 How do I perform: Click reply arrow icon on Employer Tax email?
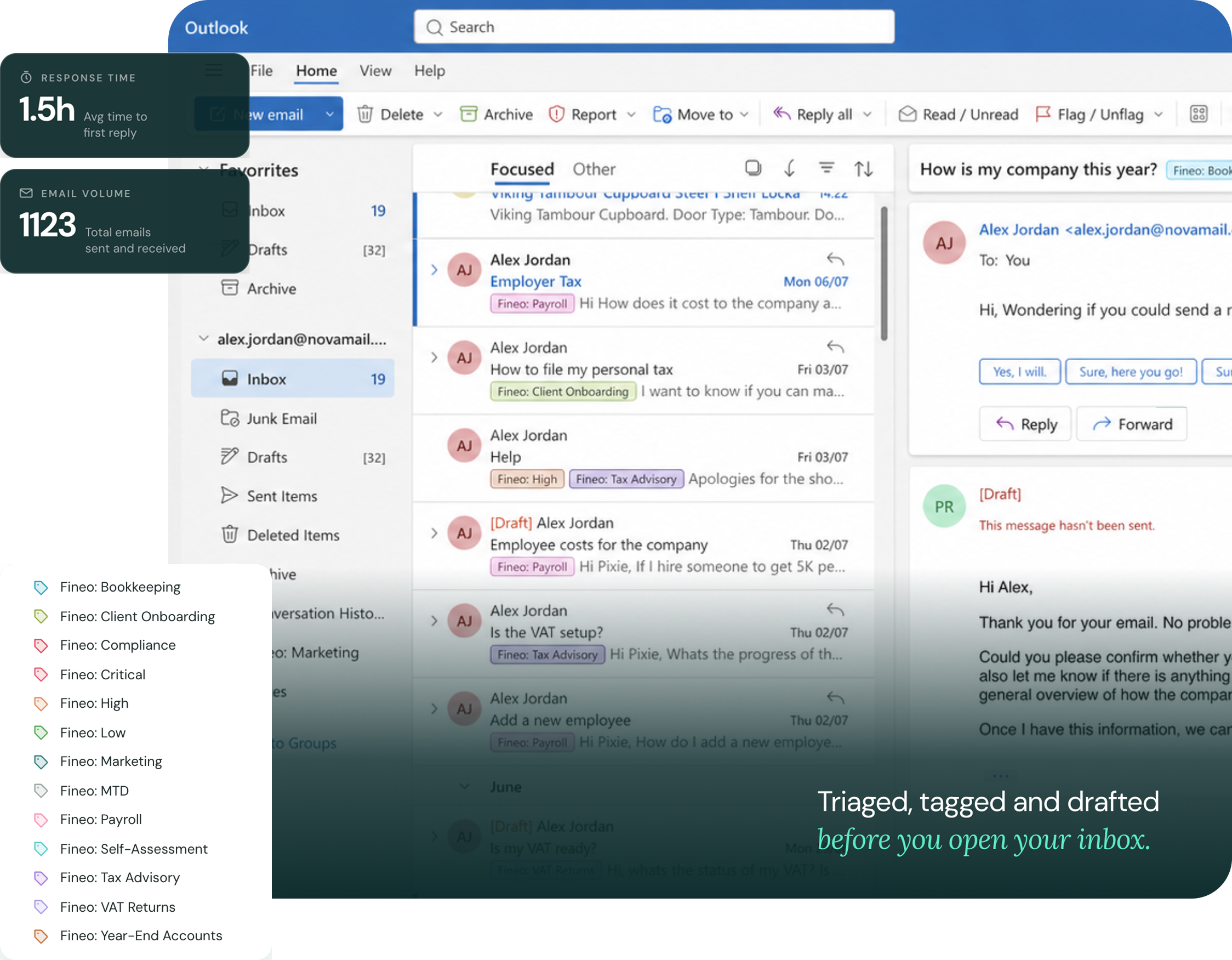835,259
